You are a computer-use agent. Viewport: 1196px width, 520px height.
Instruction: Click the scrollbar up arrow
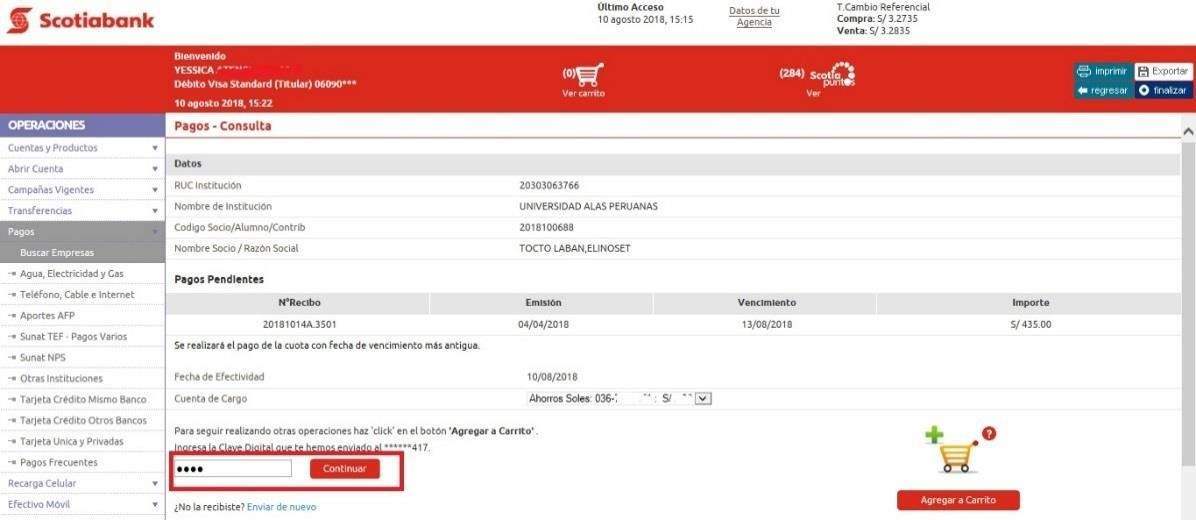(1188, 132)
